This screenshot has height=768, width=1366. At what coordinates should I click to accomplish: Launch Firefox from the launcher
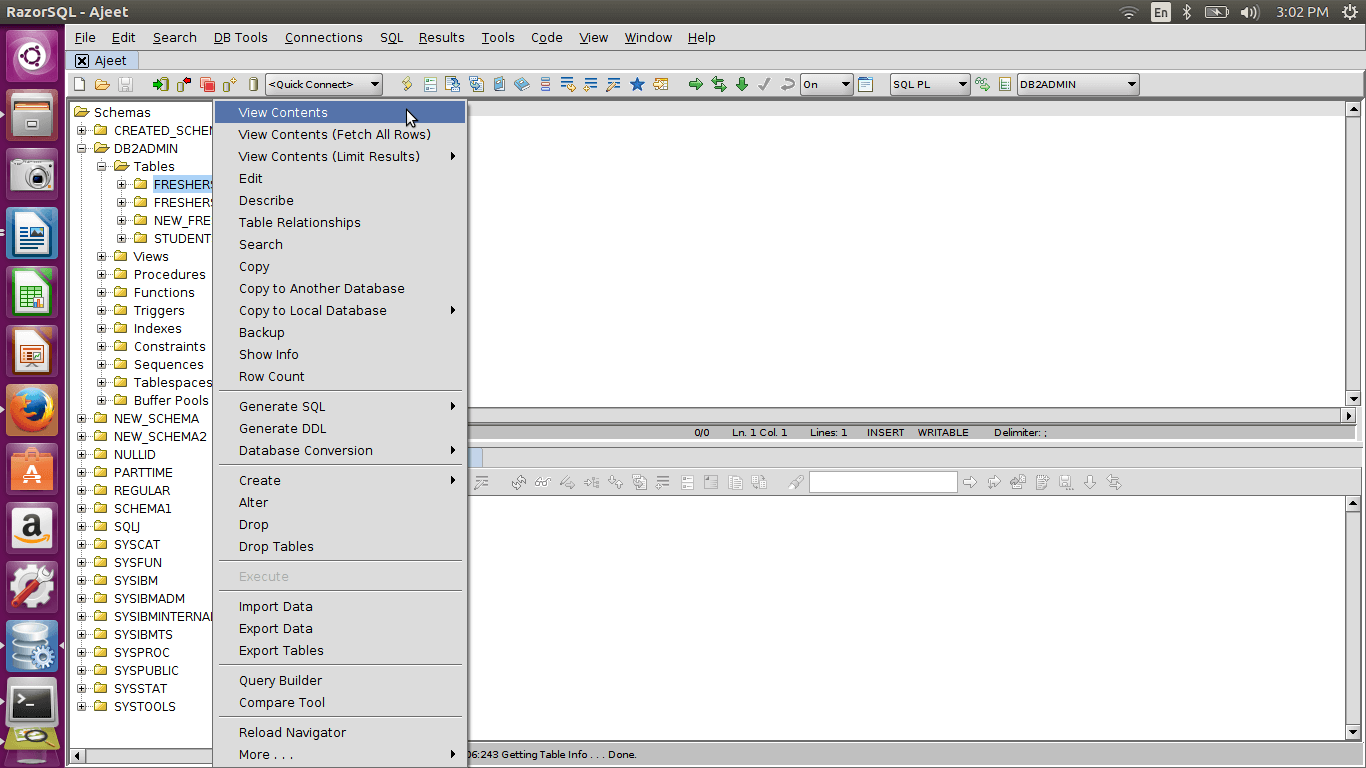33,410
